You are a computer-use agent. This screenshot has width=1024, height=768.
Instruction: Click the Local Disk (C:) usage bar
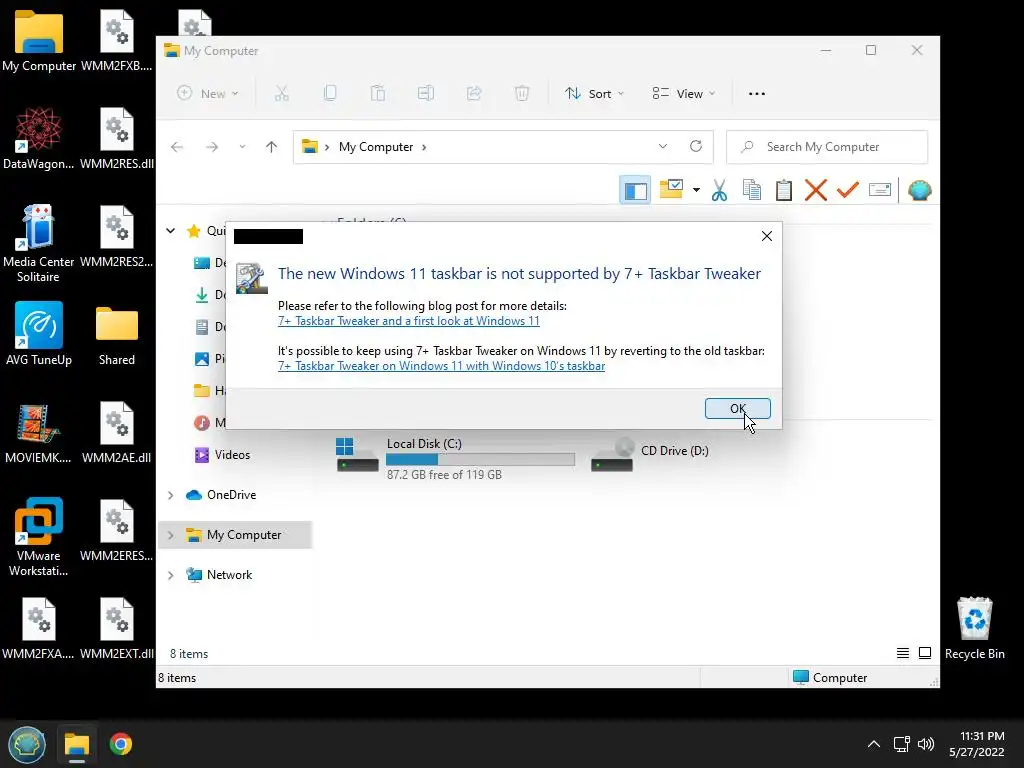(481, 460)
